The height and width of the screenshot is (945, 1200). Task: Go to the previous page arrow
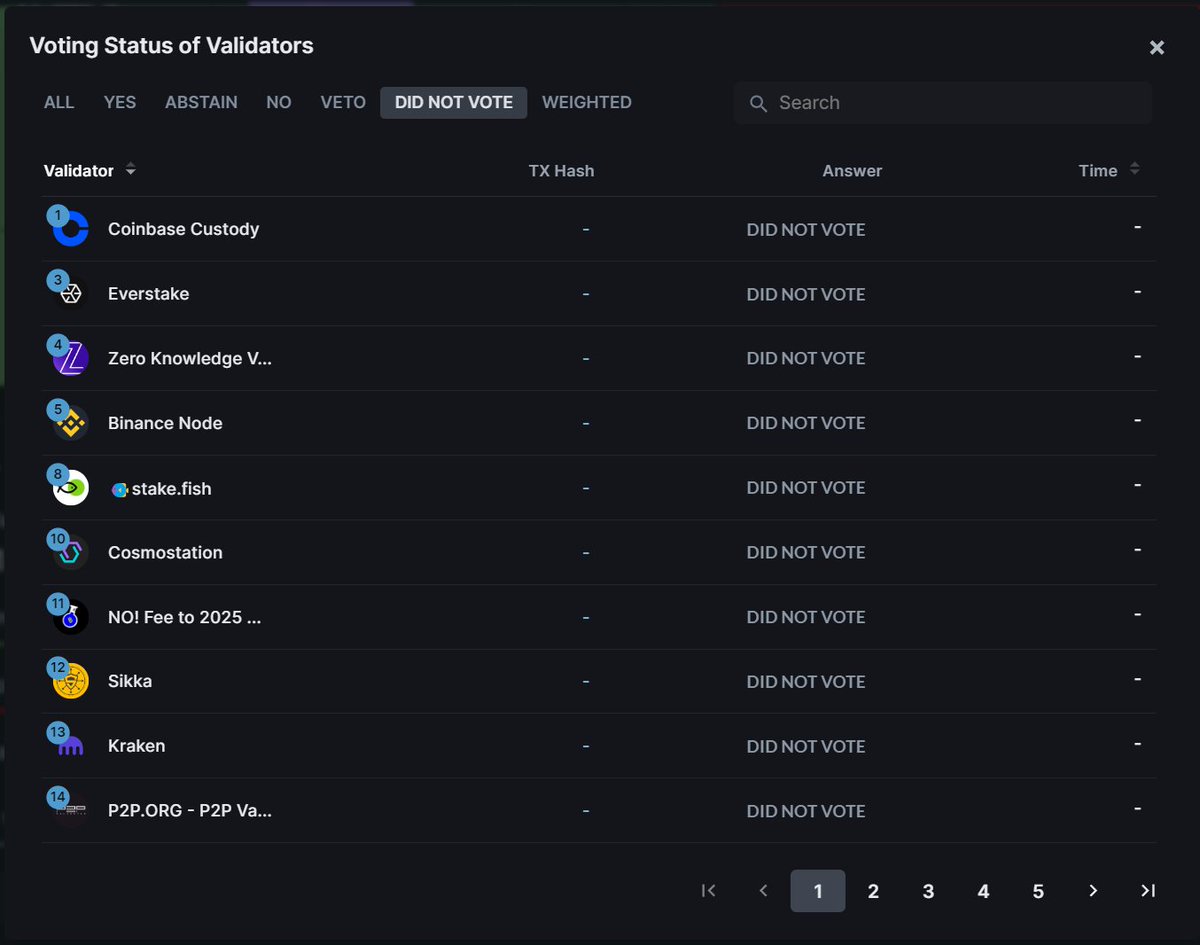point(763,890)
